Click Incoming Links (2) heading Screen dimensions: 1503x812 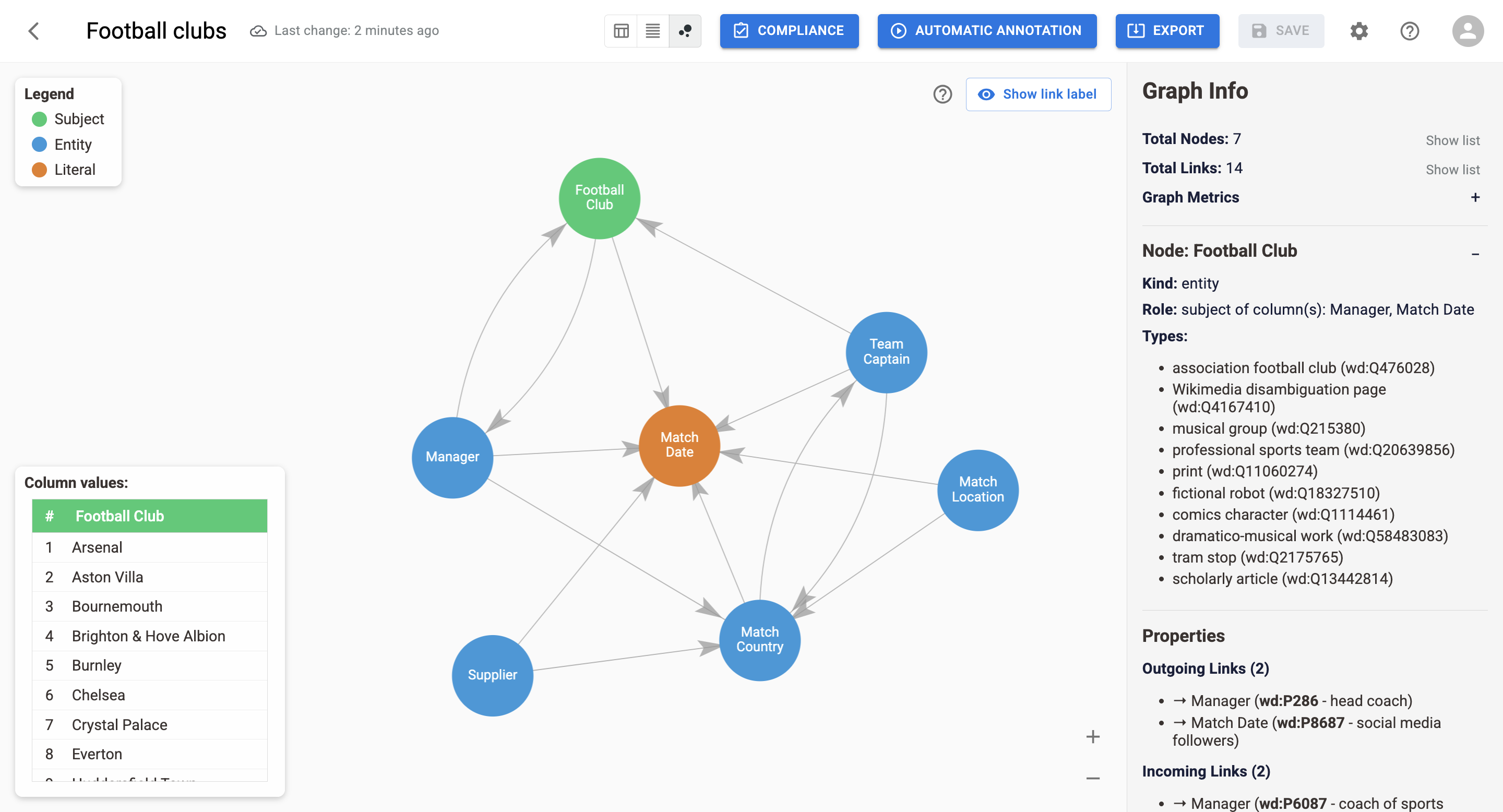pyautogui.click(x=1206, y=771)
